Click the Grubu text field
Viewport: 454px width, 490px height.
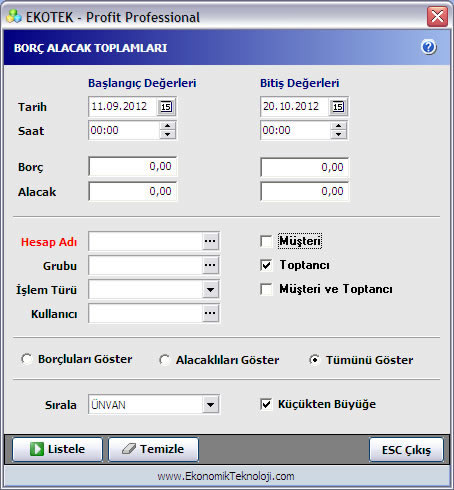point(145,265)
